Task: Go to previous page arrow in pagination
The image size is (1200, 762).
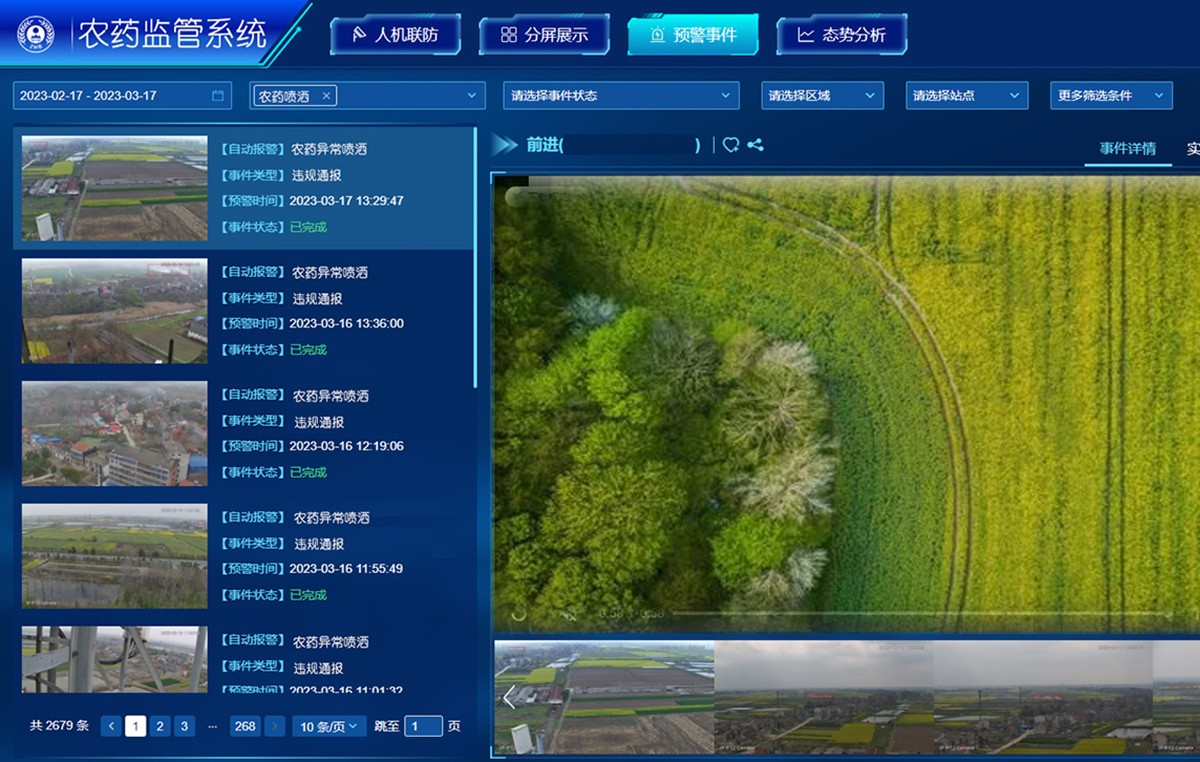Action: (111, 726)
